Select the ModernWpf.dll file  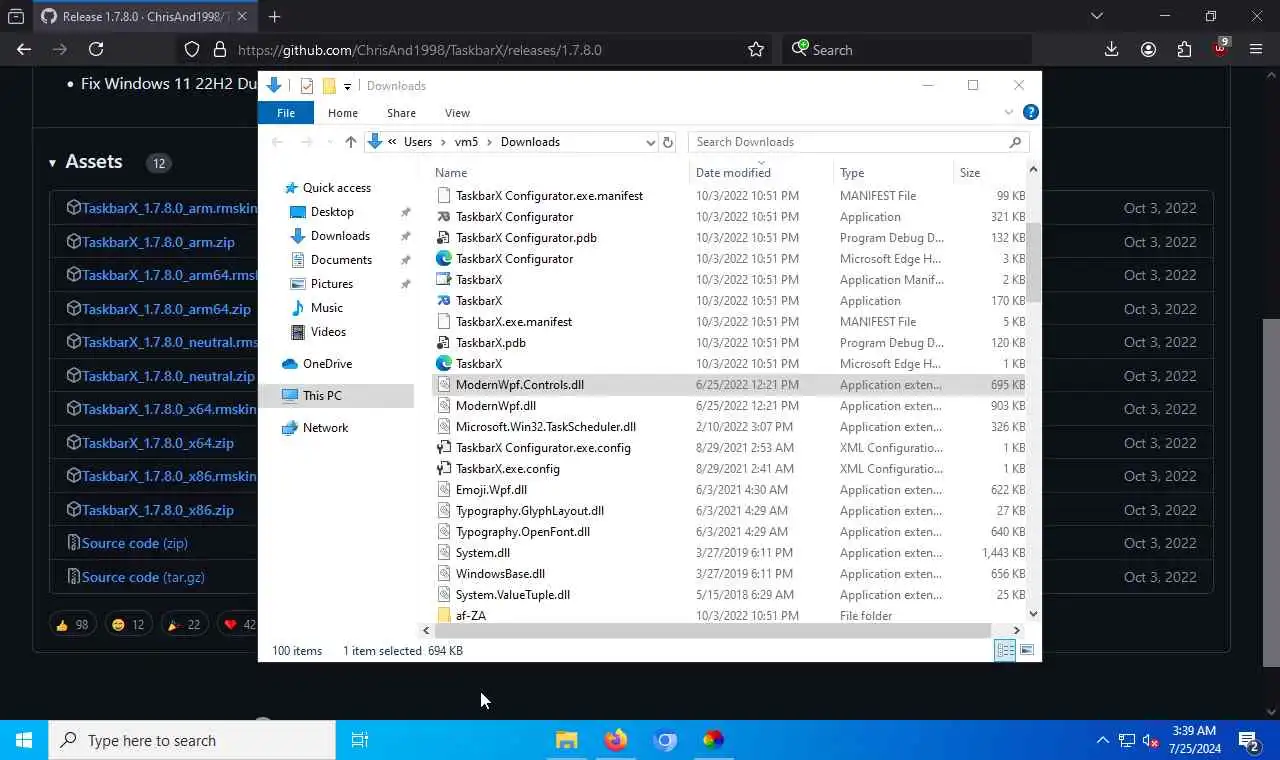tap(495, 406)
